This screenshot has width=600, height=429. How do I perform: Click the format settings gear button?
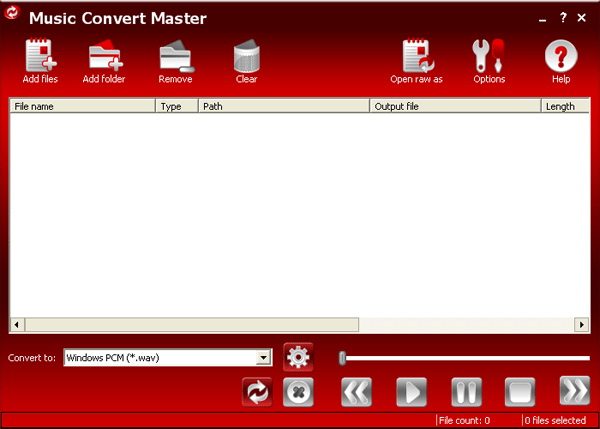298,357
